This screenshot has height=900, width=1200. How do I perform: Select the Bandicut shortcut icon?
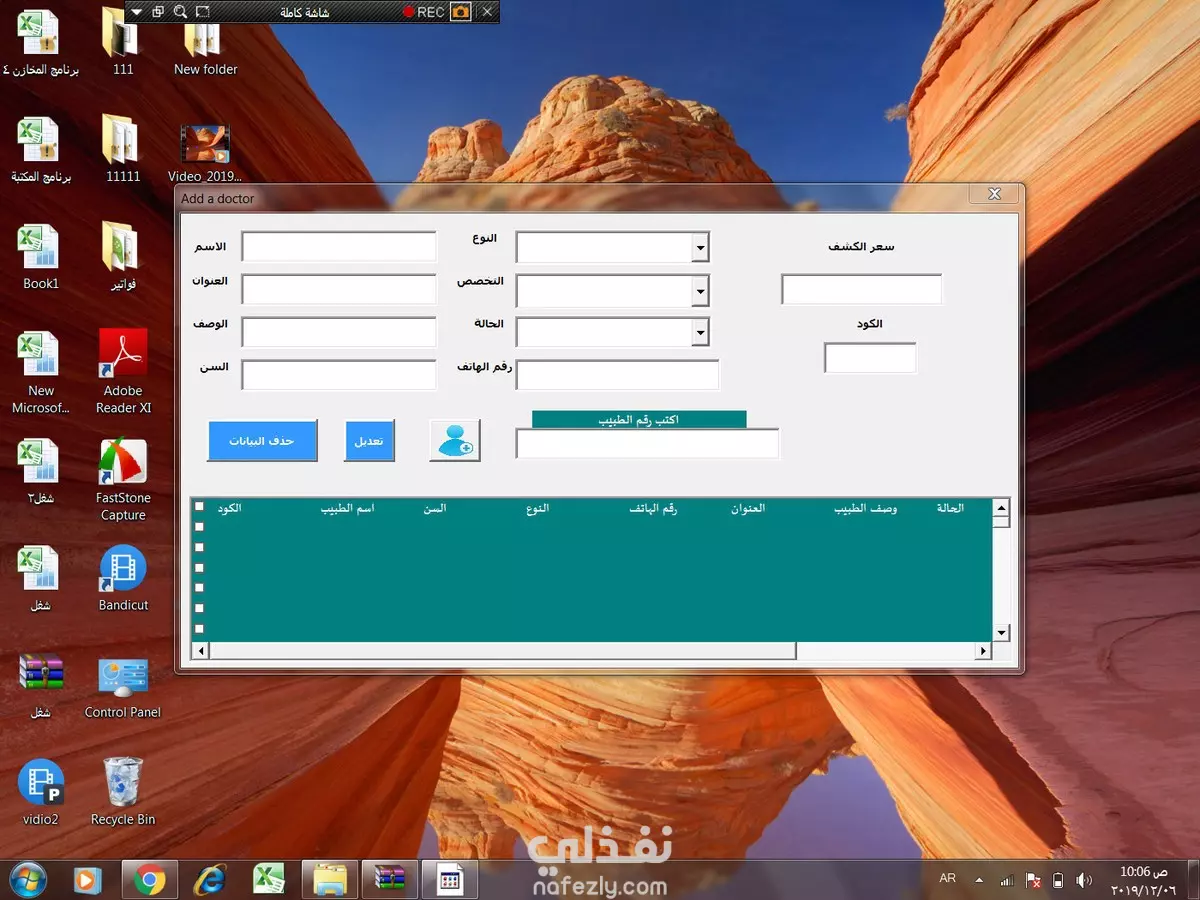pos(123,578)
